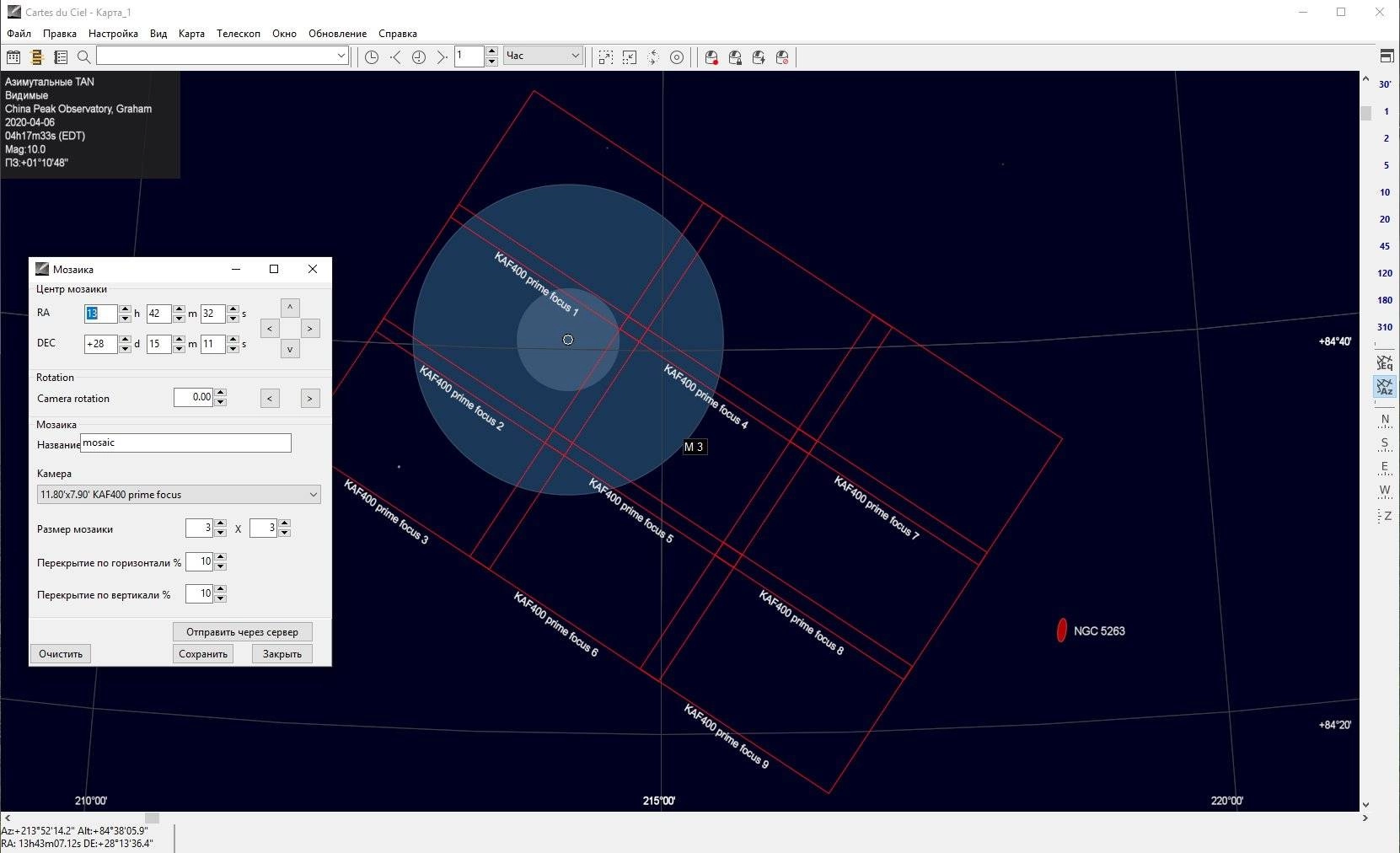Image resolution: width=1400 pixels, height=853 pixels.
Task: Open the Телескоп menu
Action: (x=239, y=34)
